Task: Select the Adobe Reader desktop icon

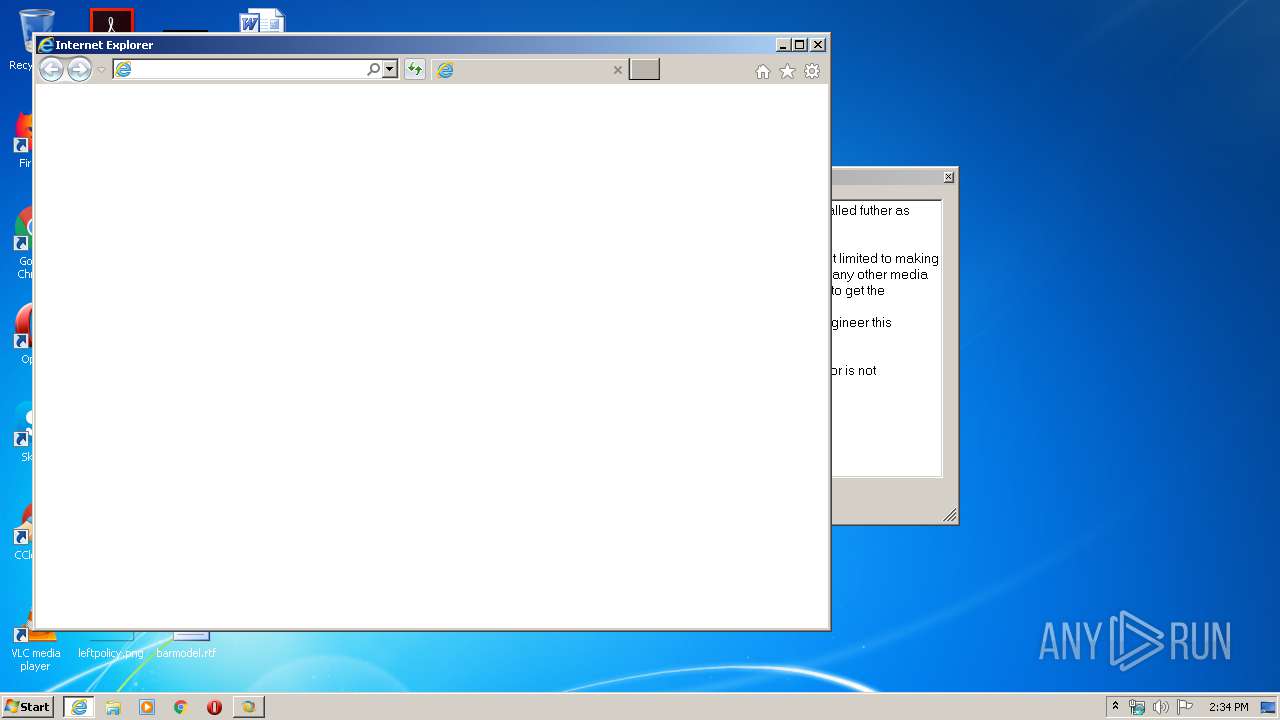Action: tap(111, 21)
